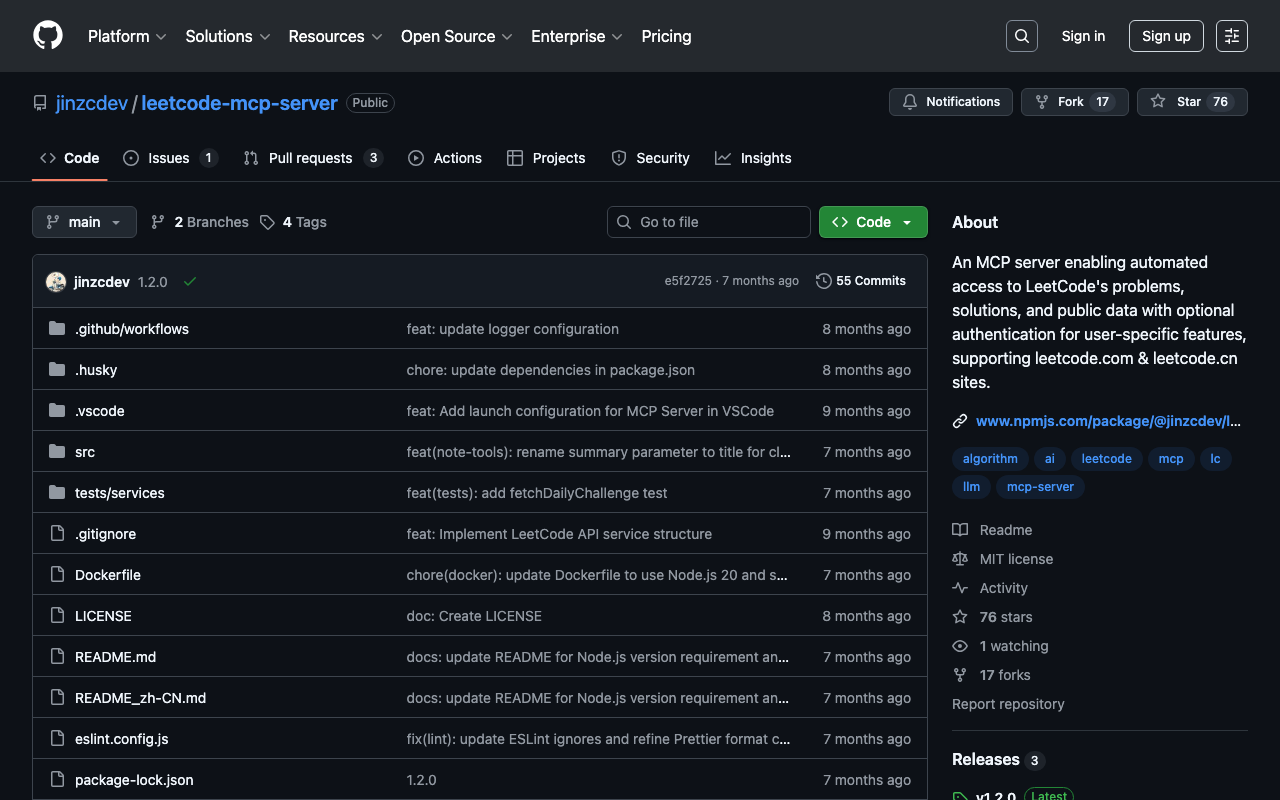Switch to the Issues tab

pos(169,158)
